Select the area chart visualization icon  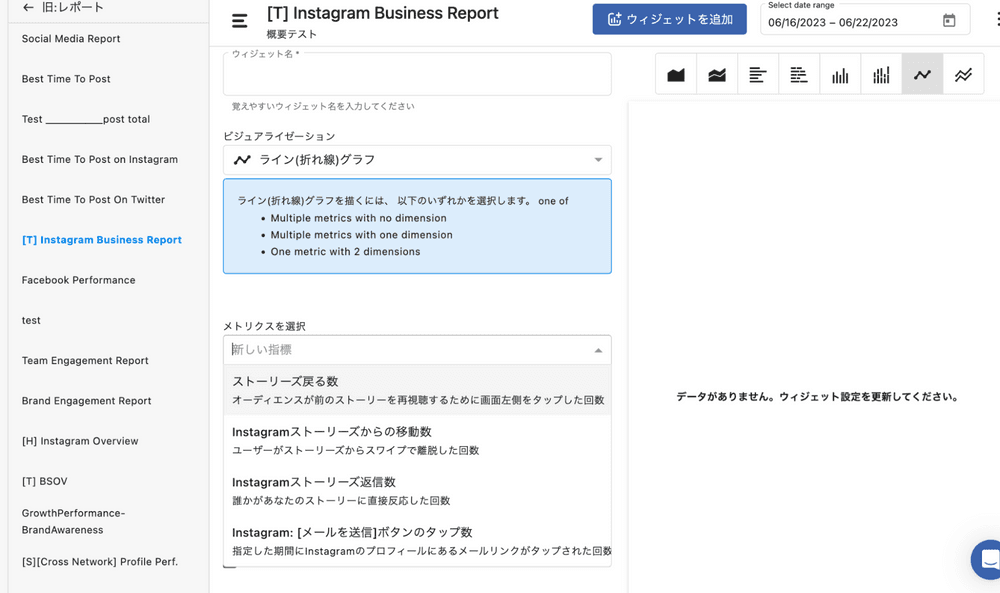(676, 75)
